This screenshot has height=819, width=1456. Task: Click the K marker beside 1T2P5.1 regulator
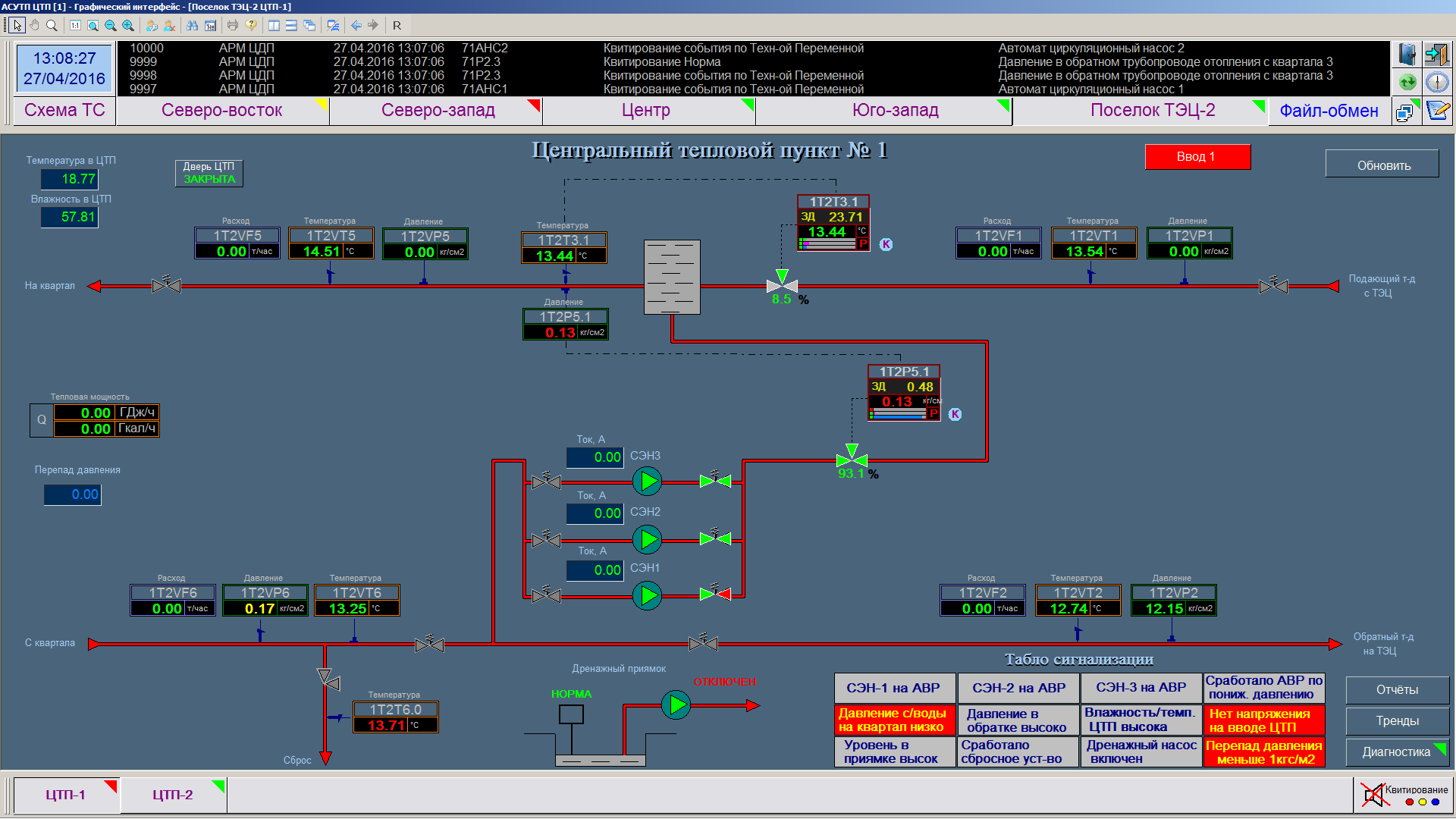955,414
